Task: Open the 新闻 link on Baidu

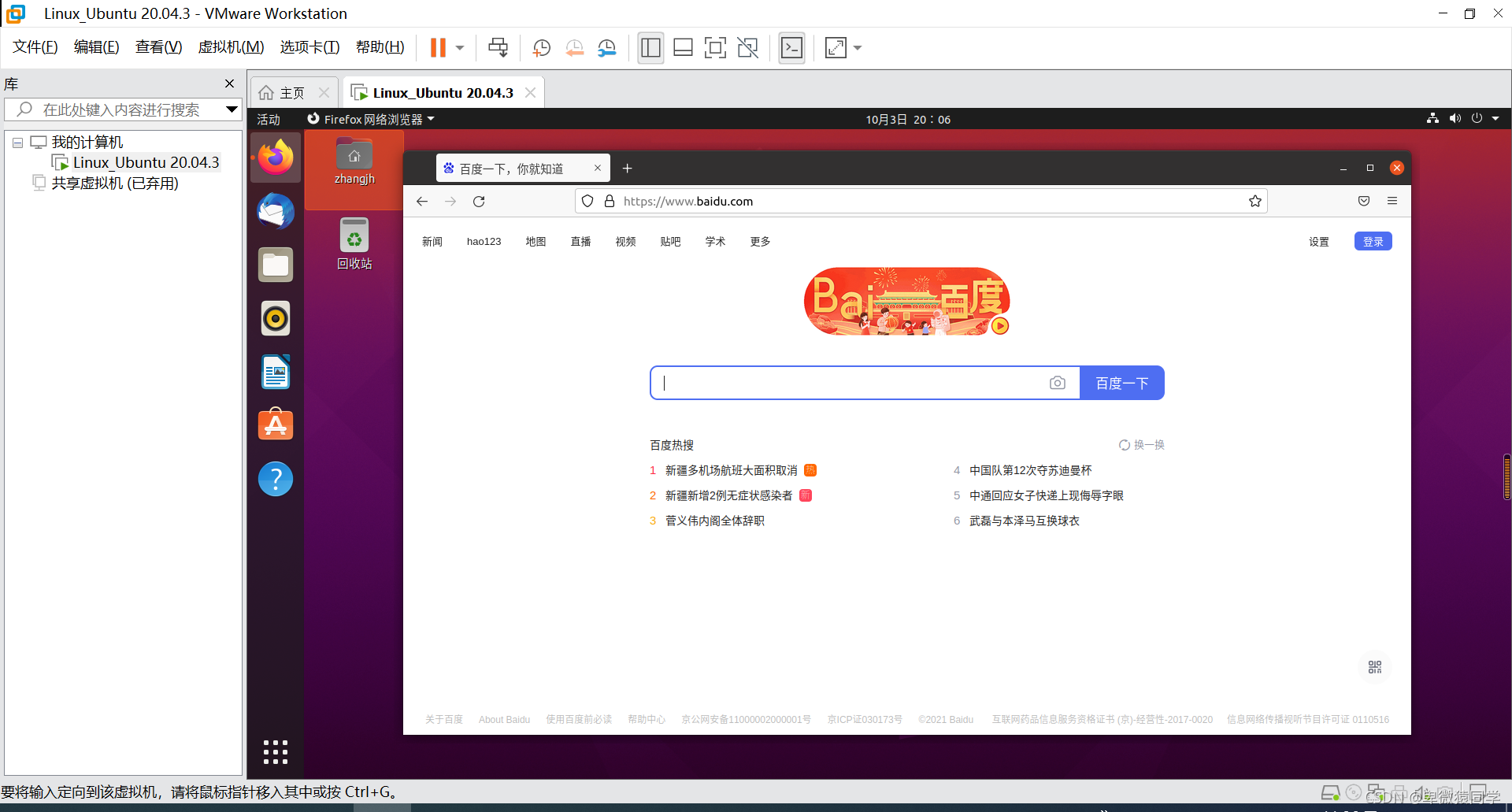Action: [x=432, y=242]
